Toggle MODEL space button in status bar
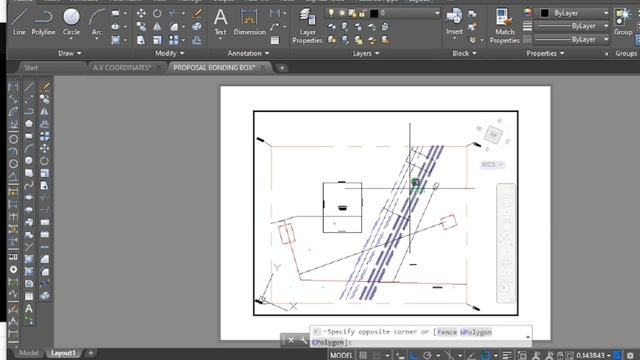Image resolution: width=640 pixels, height=360 pixels. click(x=341, y=356)
